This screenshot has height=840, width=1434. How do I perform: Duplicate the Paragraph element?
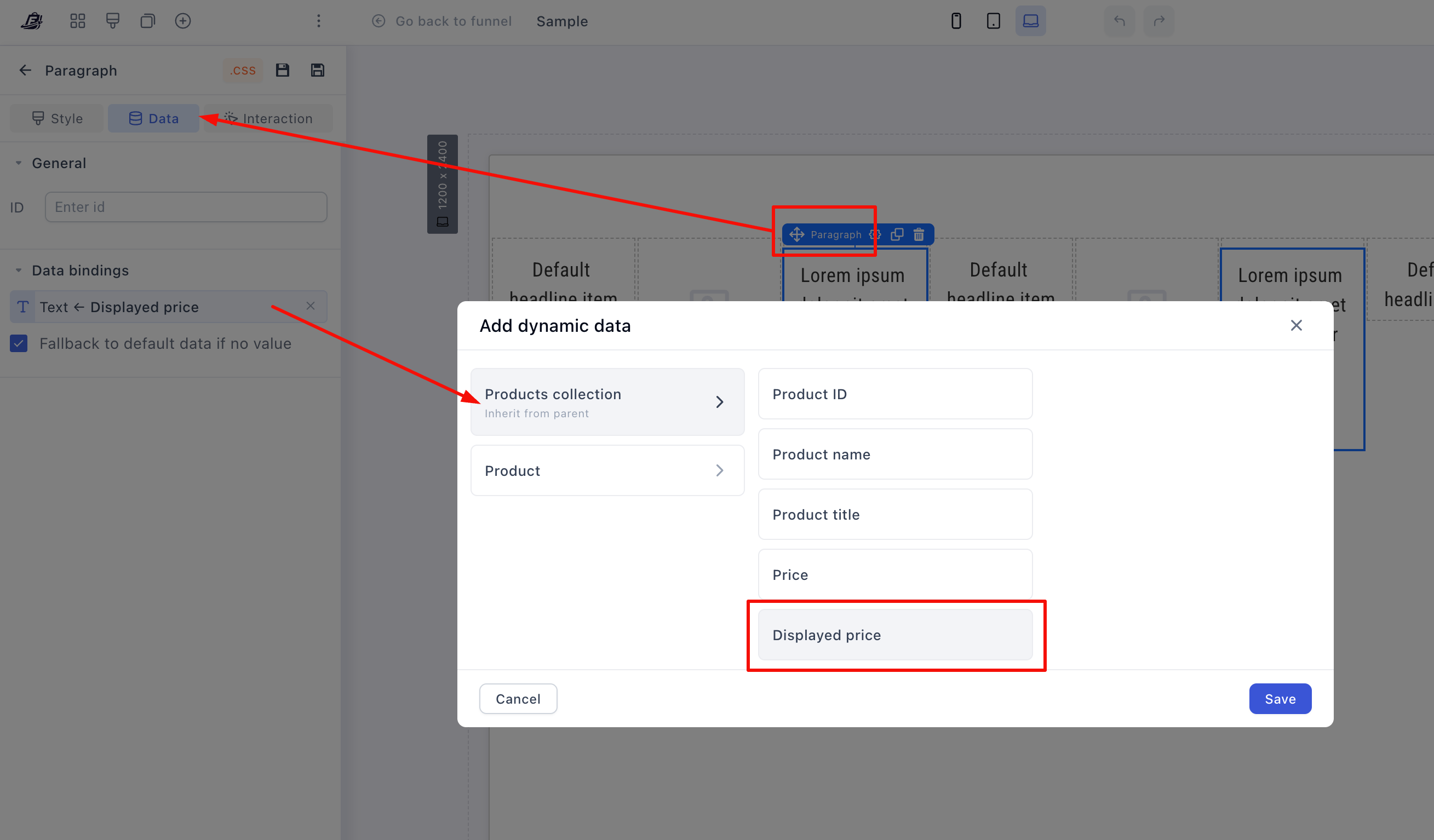pos(897,234)
